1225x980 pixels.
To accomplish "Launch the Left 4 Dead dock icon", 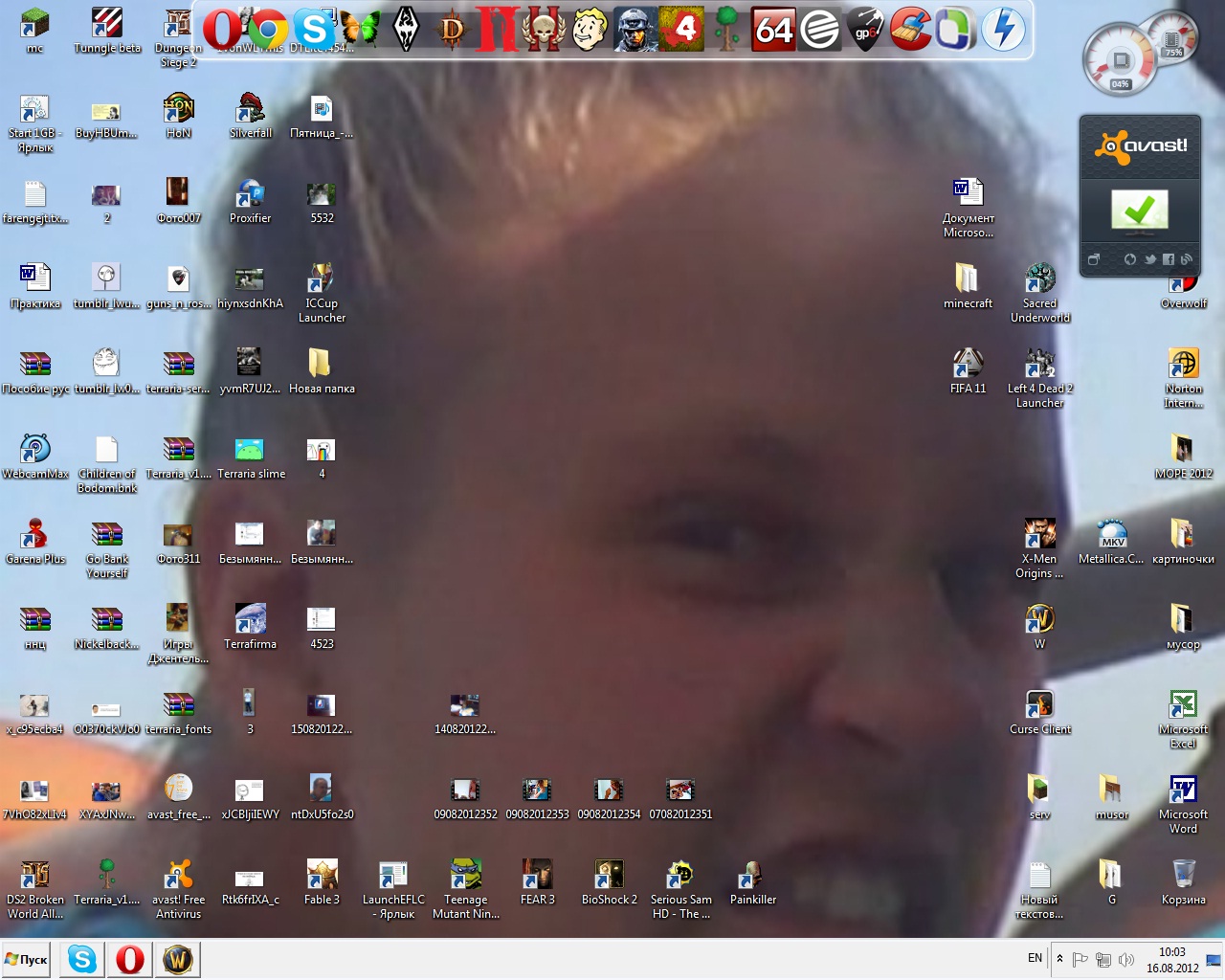I will [x=681, y=30].
